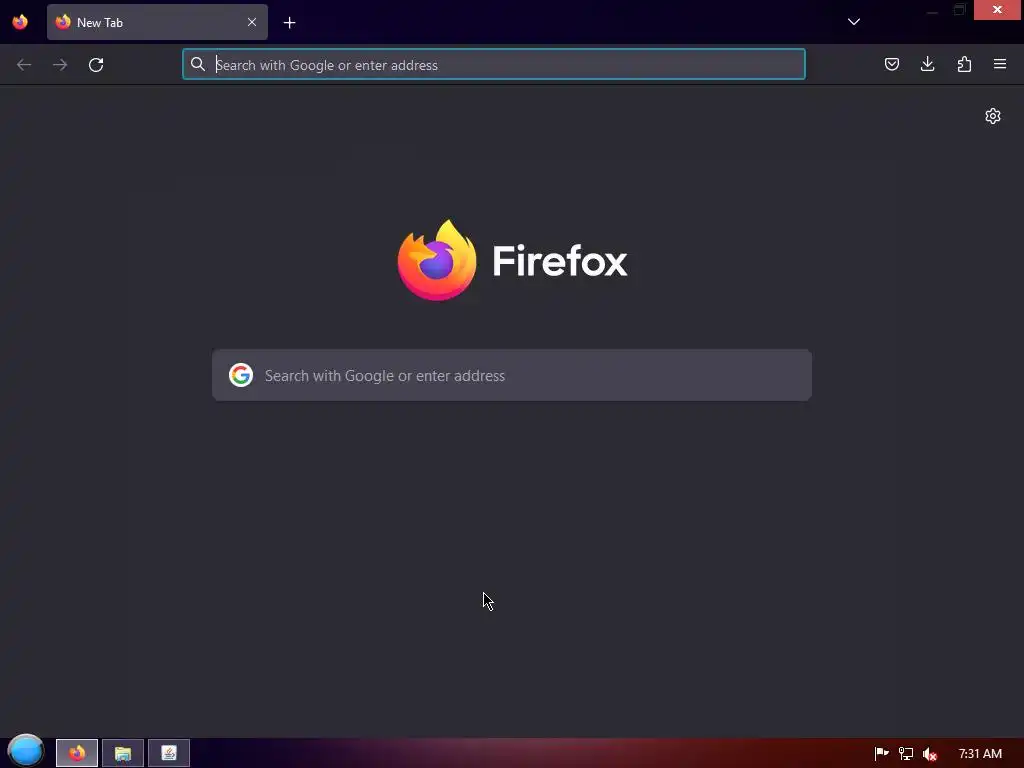Open the Downloads panel
The width and height of the screenshot is (1024, 768).
click(x=927, y=64)
